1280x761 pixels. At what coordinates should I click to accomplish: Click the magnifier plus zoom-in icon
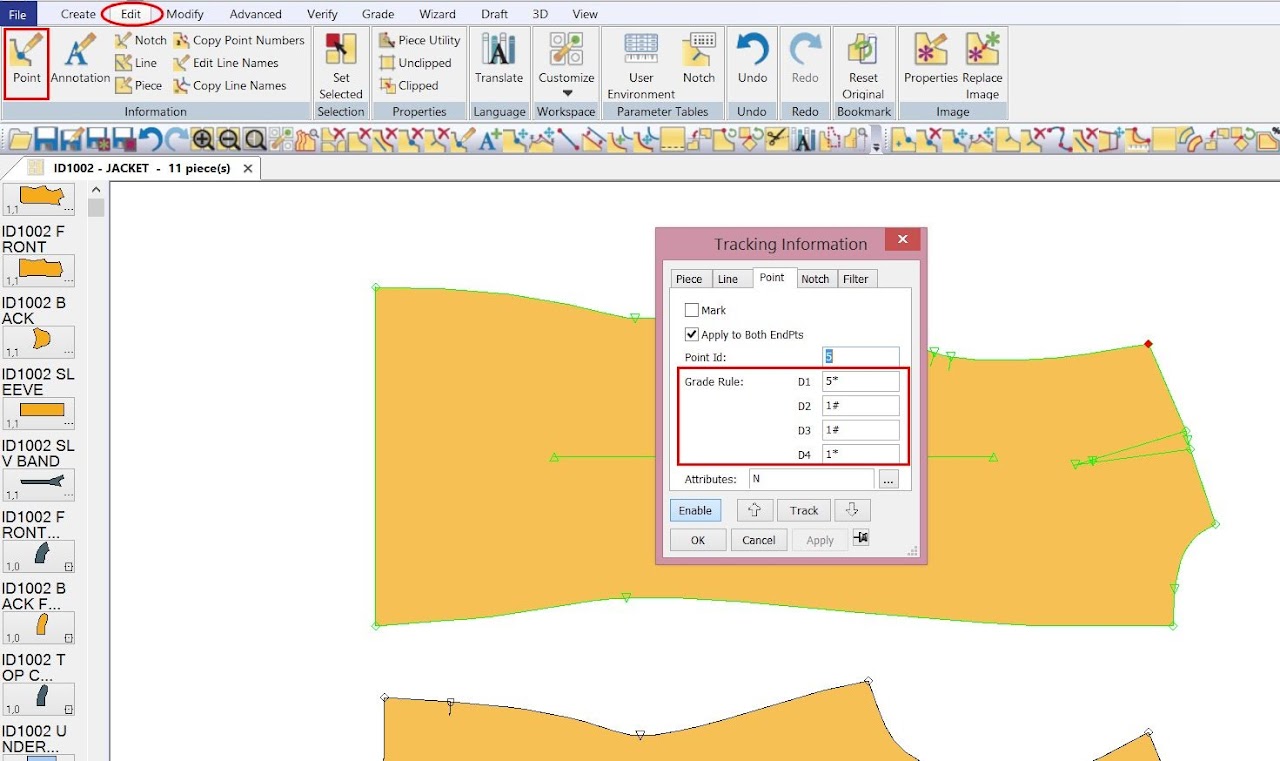(203, 140)
